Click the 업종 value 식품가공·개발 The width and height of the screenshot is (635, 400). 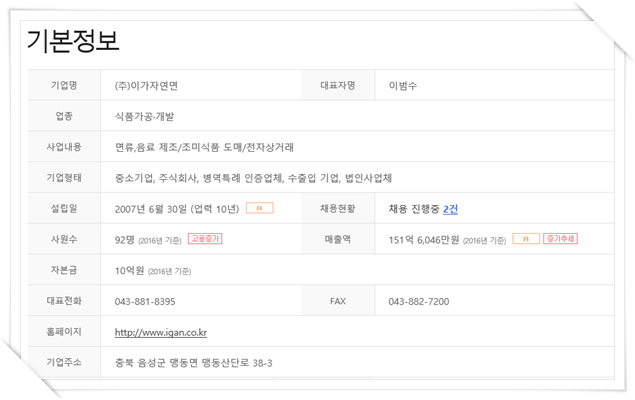tap(144, 117)
